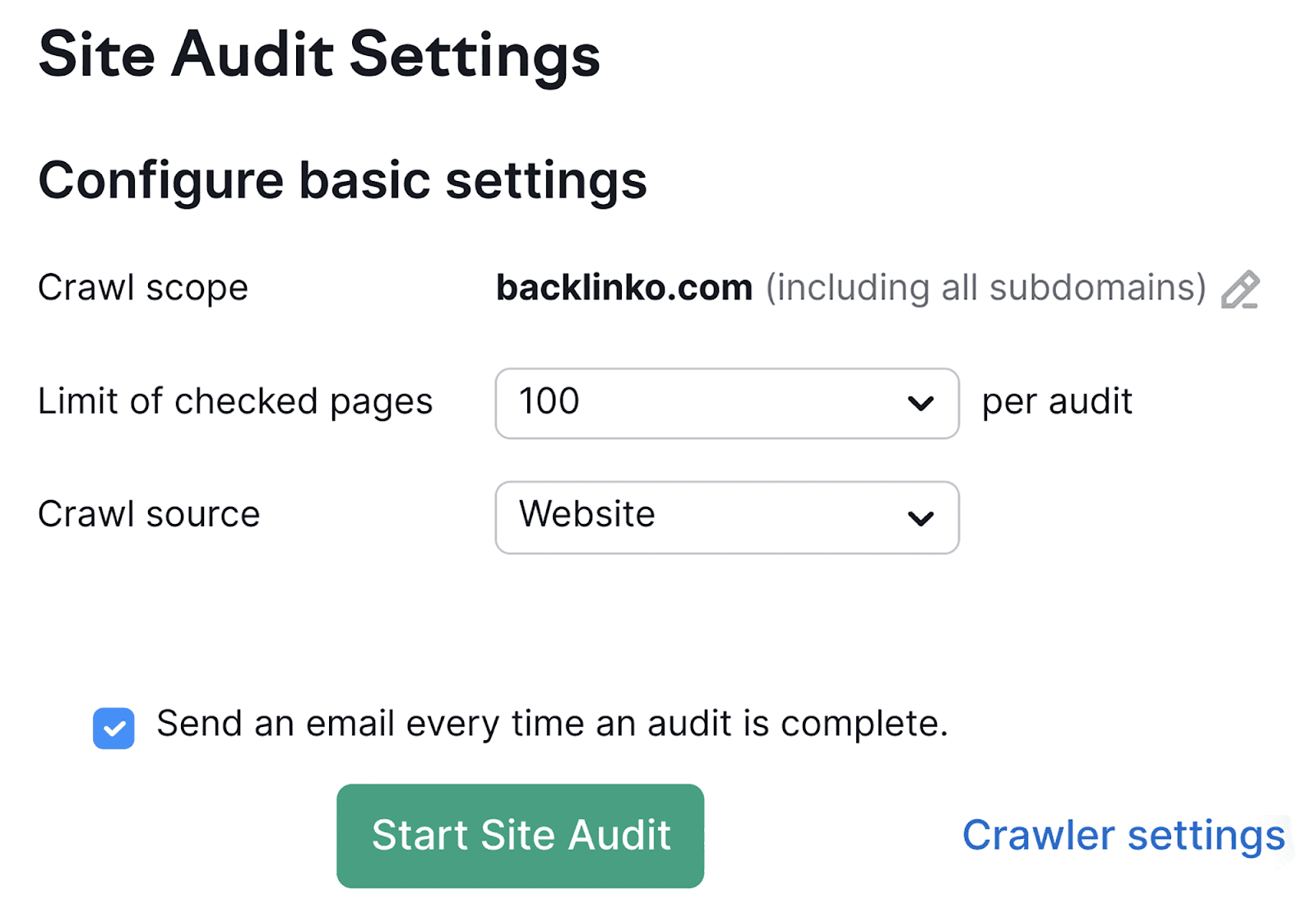Click the 'Crawl source' label
1316x908 pixels.
(x=149, y=515)
